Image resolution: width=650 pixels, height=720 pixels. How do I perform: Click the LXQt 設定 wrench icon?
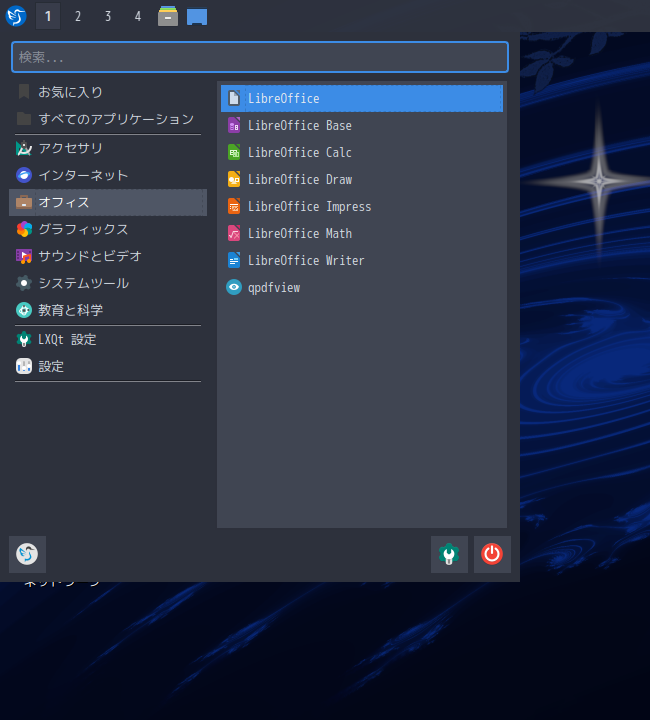pyautogui.click(x=24, y=340)
